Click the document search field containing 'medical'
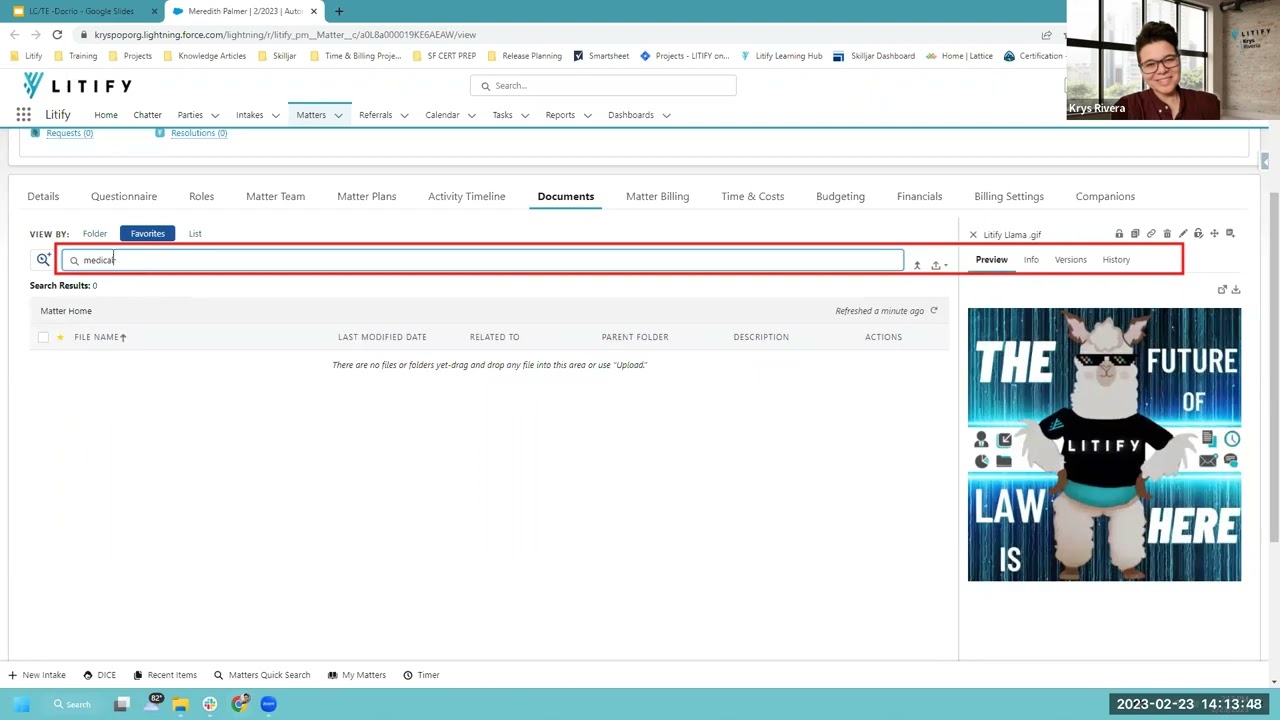Viewport: 1280px width, 720px height. (482, 261)
